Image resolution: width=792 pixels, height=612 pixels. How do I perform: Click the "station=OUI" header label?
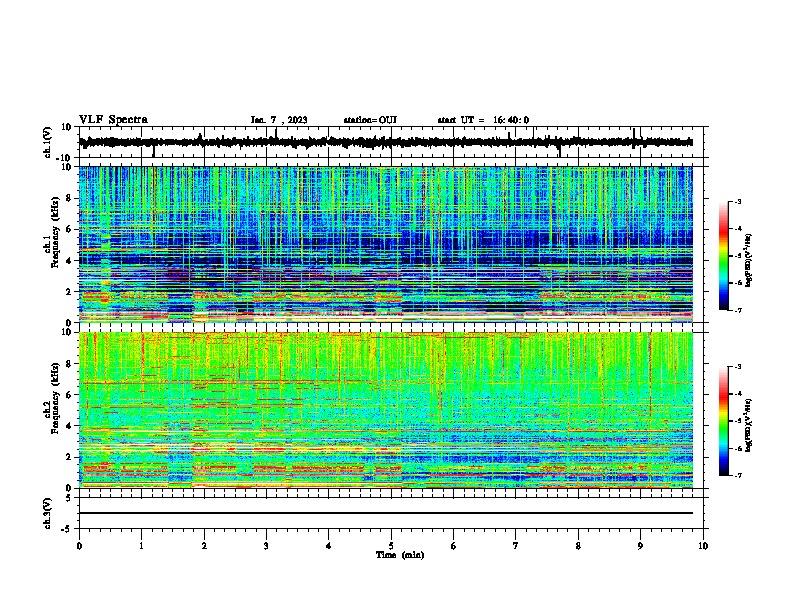click(x=370, y=120)
